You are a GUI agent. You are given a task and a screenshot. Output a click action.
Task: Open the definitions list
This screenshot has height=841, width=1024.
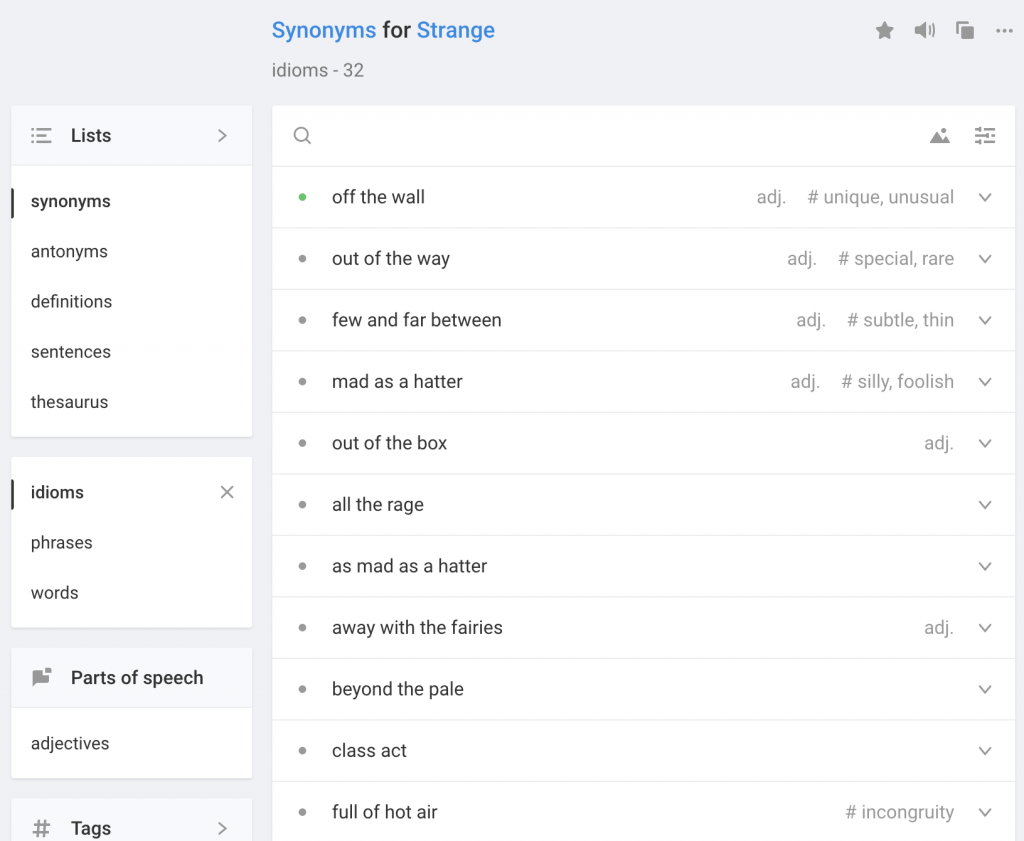tap(71, 302)
